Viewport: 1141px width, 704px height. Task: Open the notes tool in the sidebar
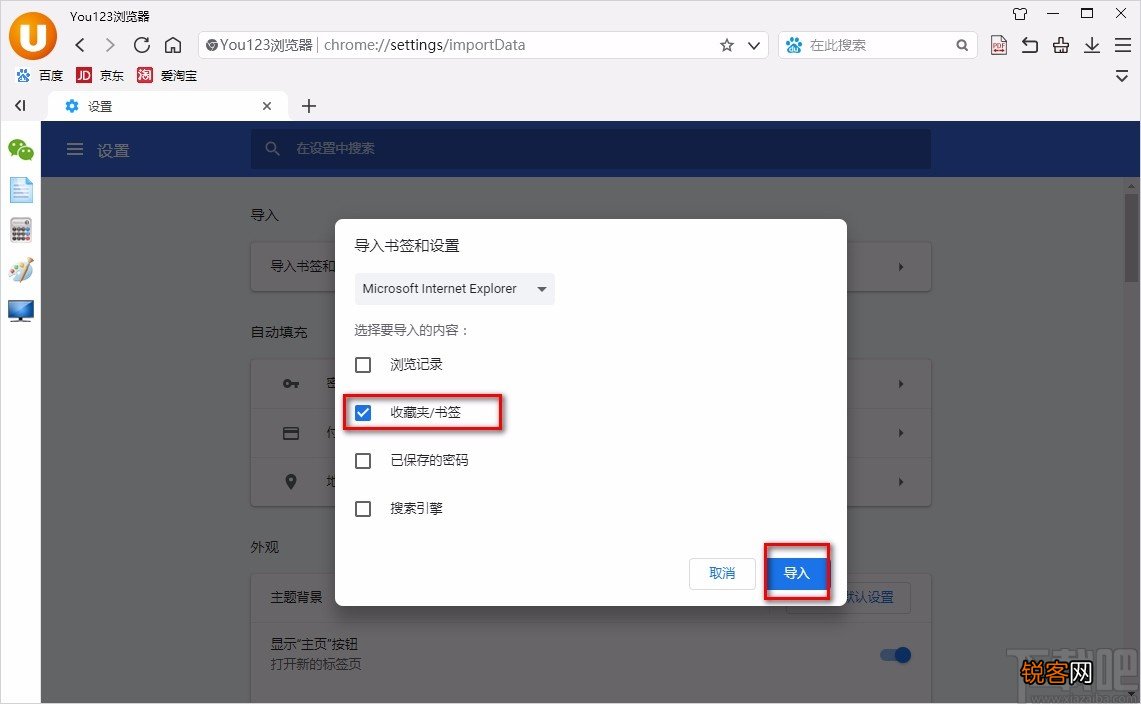[20, 189]
